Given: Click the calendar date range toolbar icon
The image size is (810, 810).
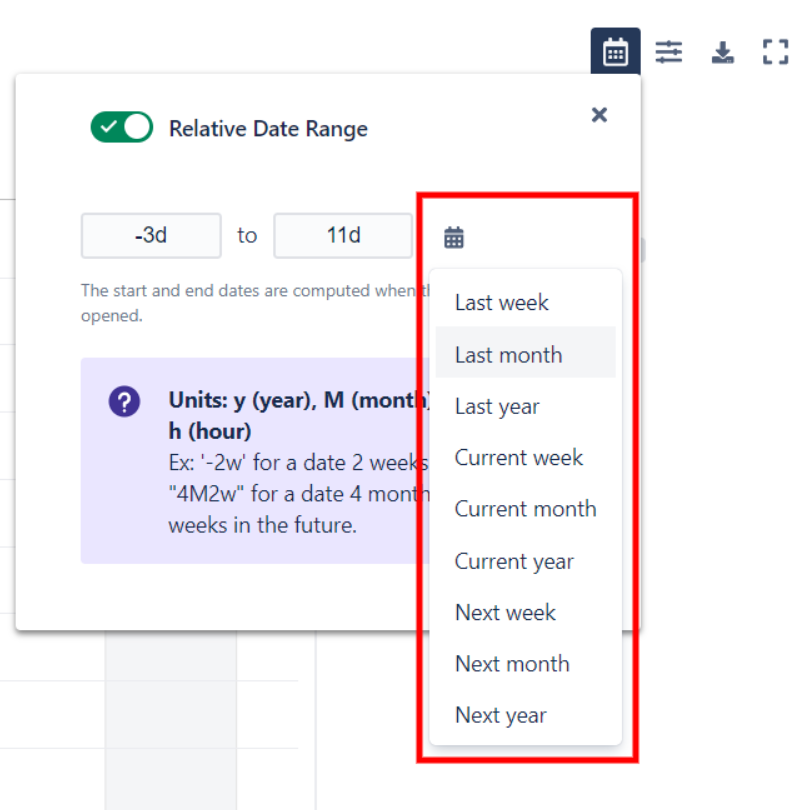Looking at the screenshot, I should (615, 52).
